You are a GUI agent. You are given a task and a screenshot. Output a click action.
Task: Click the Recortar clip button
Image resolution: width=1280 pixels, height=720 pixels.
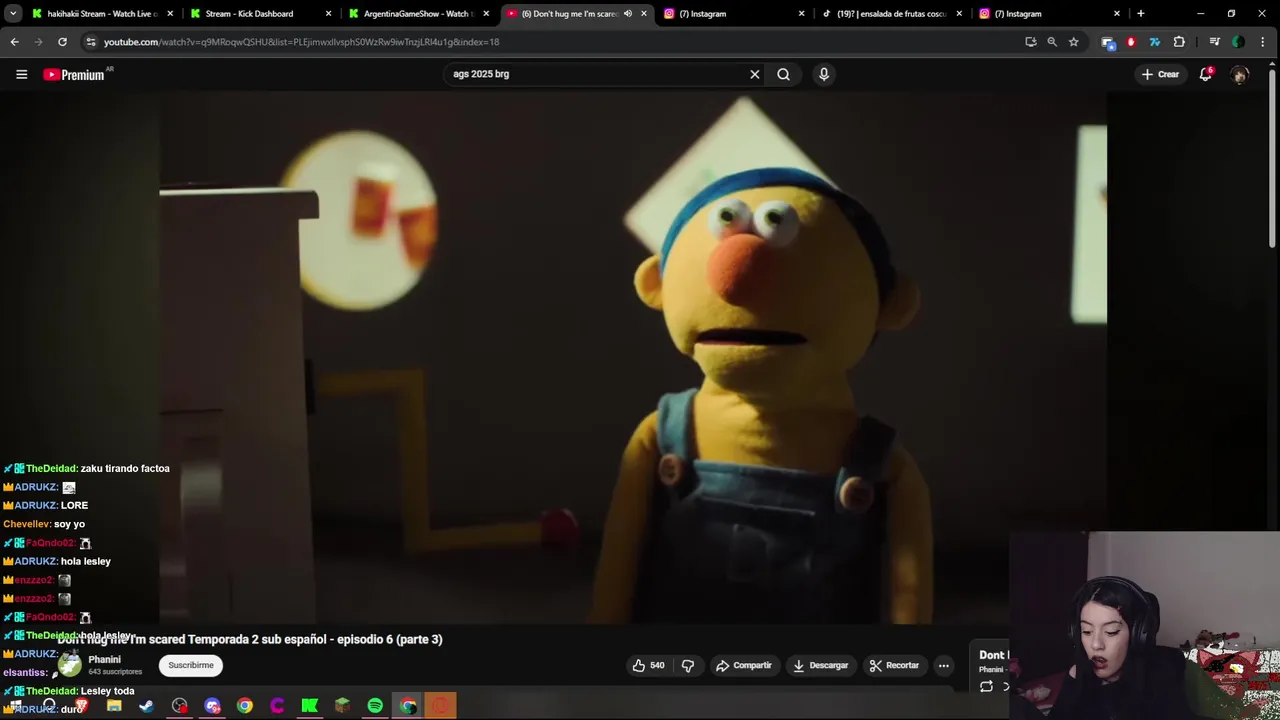click(x=894, y=665)
